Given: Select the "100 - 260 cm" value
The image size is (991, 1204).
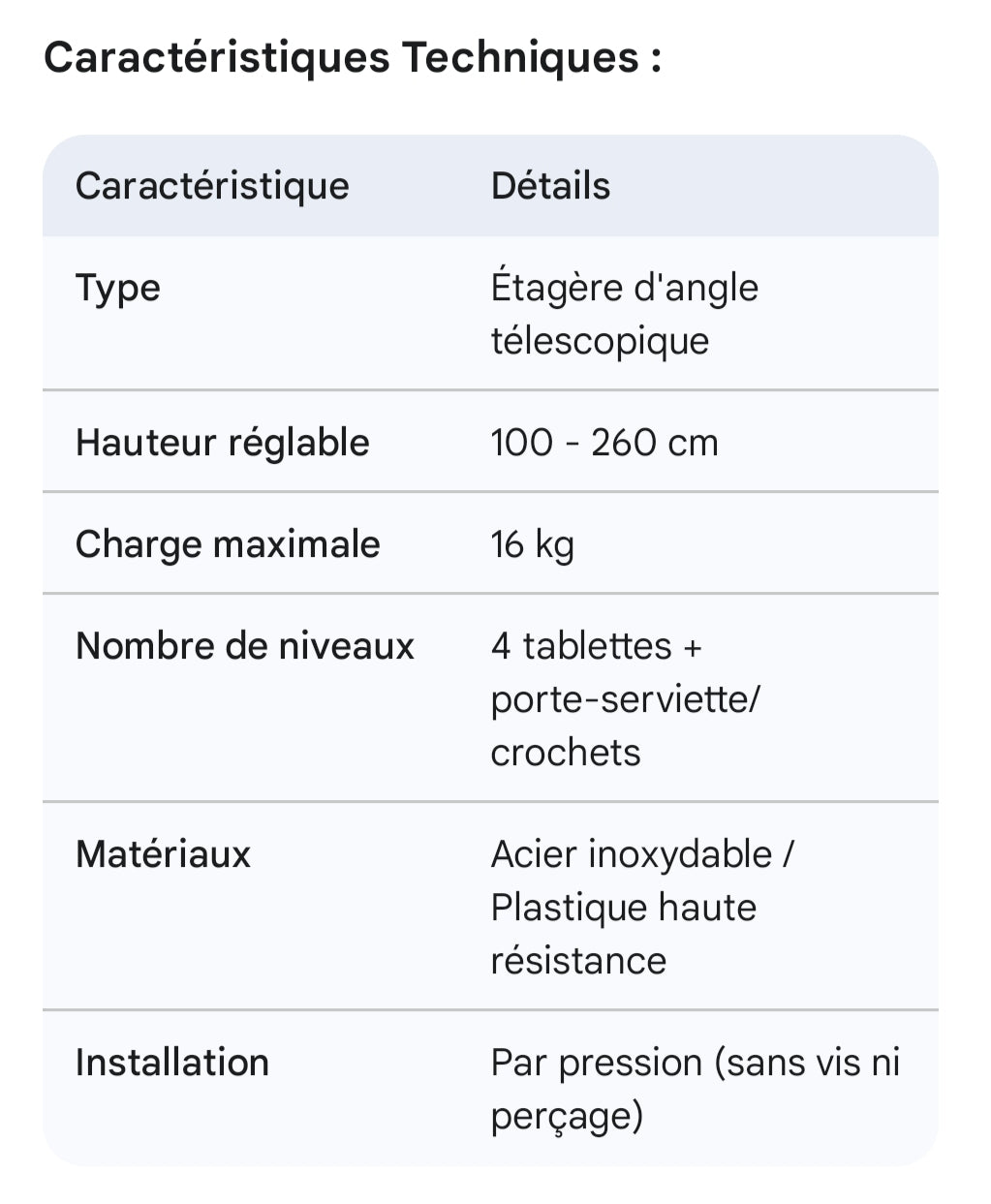Looking at the screenshot, I should tap(604, 443).
